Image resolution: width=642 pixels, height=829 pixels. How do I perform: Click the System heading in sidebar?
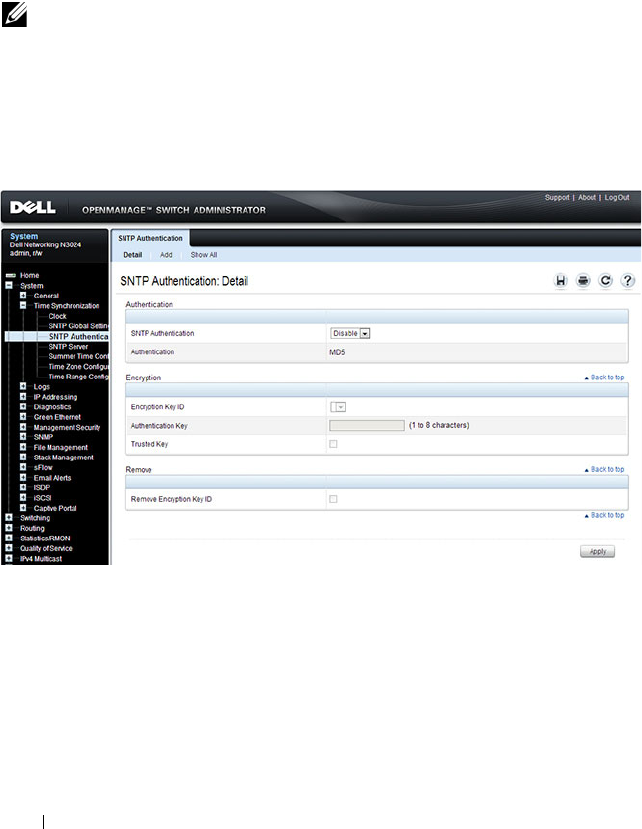click(24, 236)
